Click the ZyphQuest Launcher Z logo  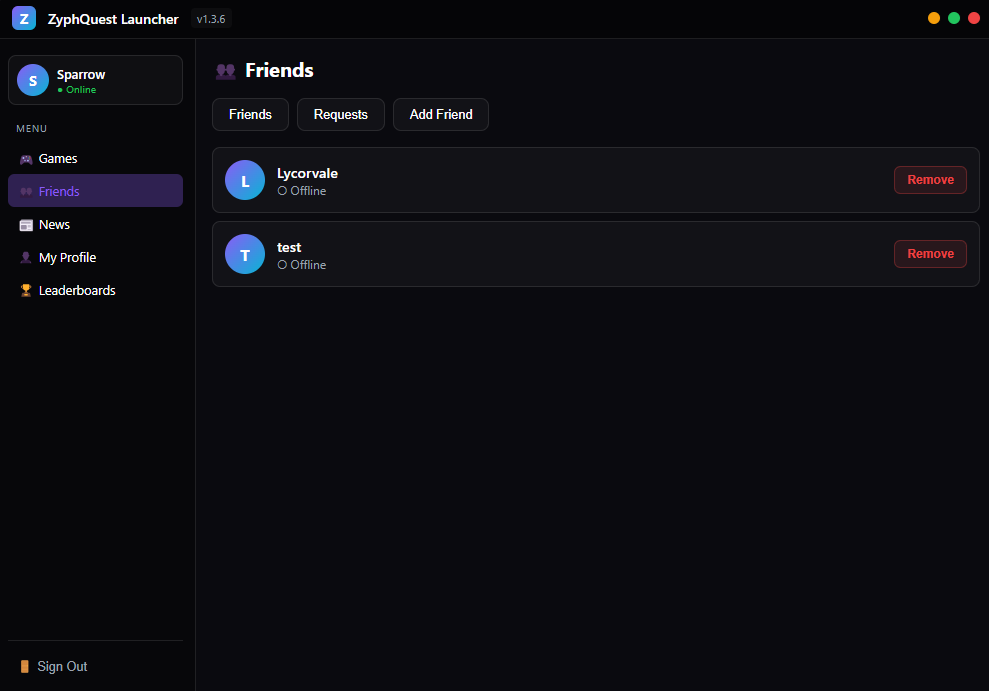click(23, 18)
